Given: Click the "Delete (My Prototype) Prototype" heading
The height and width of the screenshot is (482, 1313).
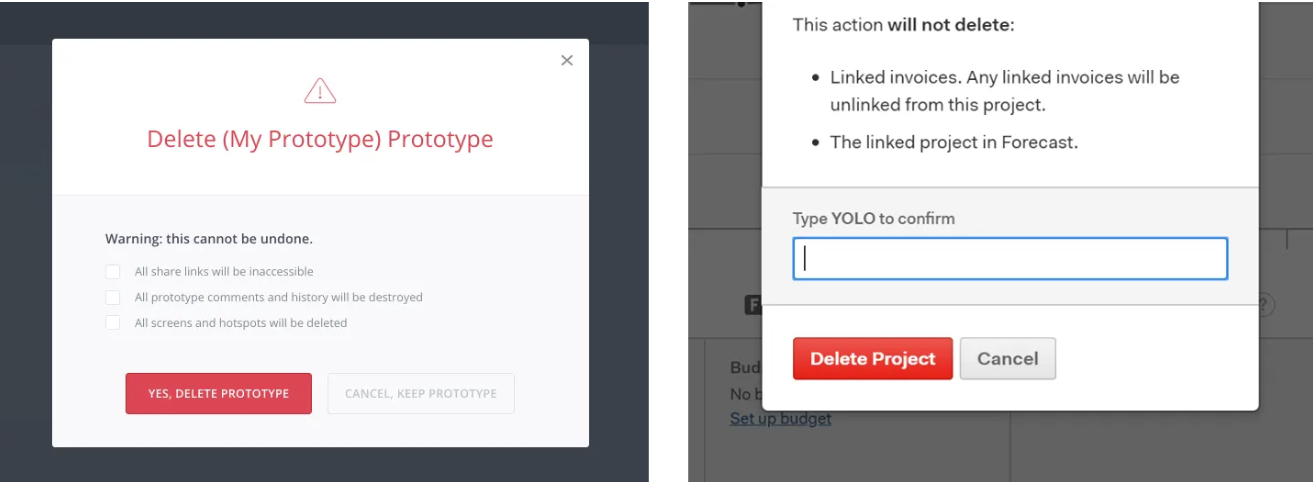Looking at the screenshot, I should pos(320,139).
